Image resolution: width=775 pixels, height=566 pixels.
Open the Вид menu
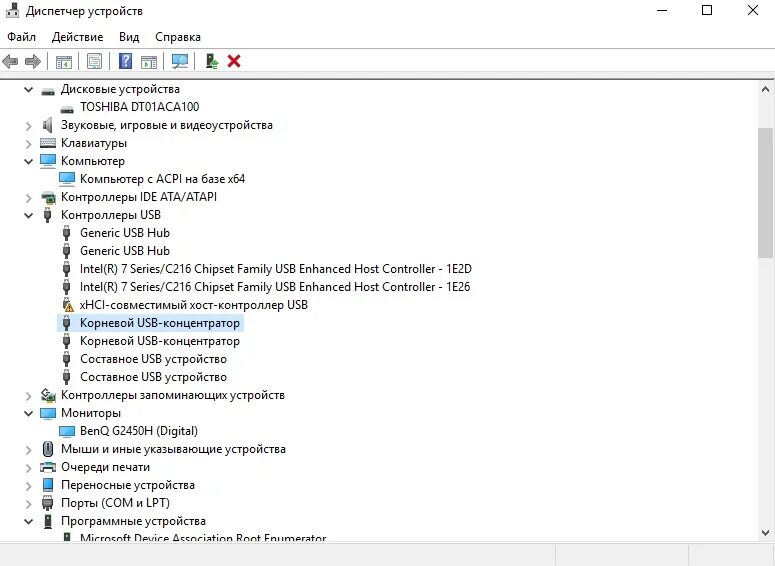click(129, 37)
